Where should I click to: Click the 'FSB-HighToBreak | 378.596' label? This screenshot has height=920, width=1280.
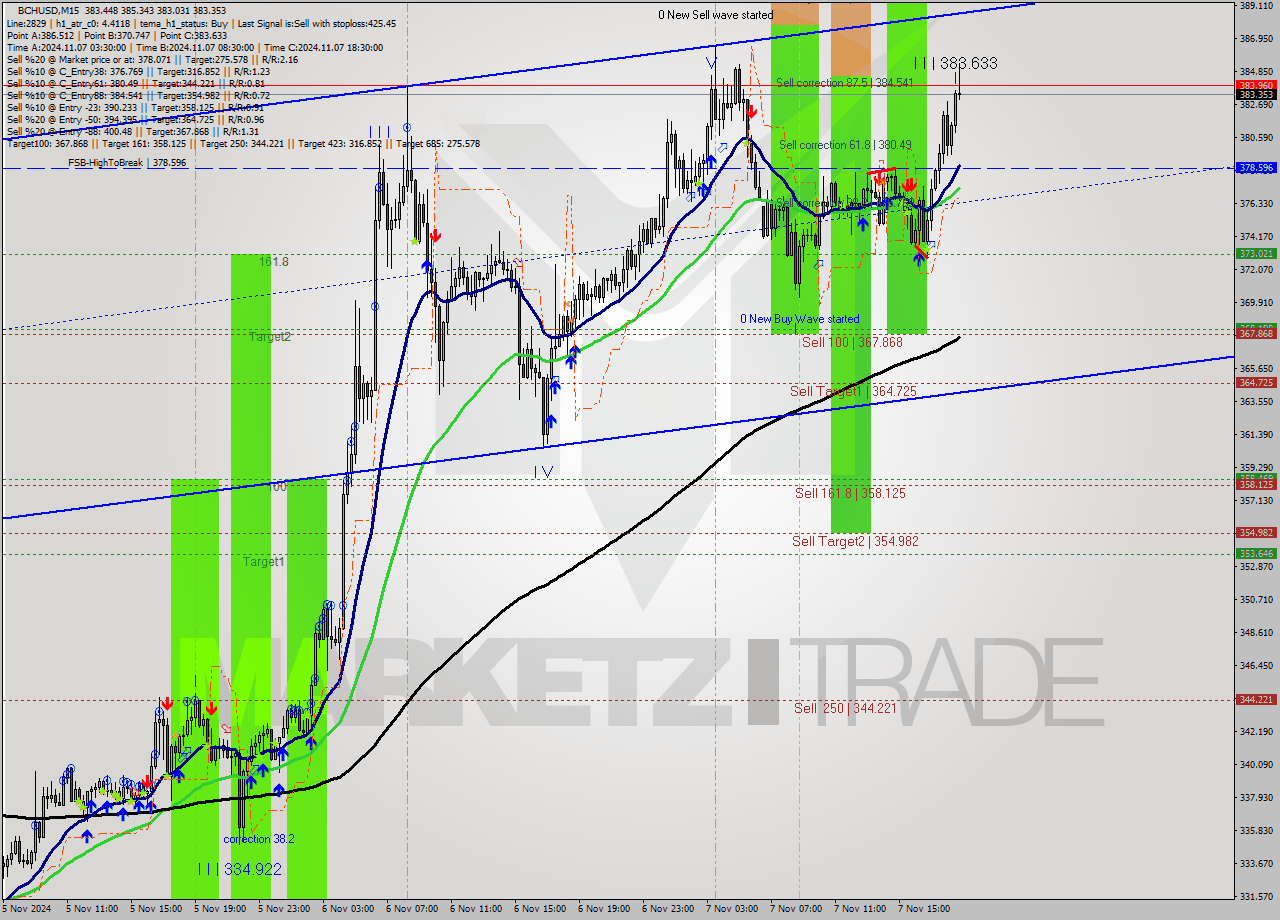tap(127, 162)
